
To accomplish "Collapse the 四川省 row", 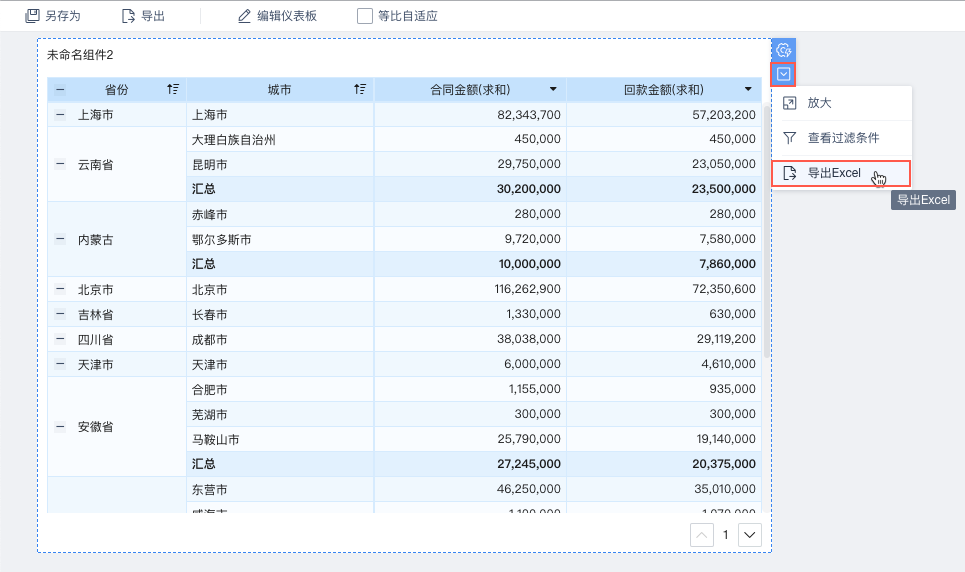I will pyautogui.click(x=60, y=339).
